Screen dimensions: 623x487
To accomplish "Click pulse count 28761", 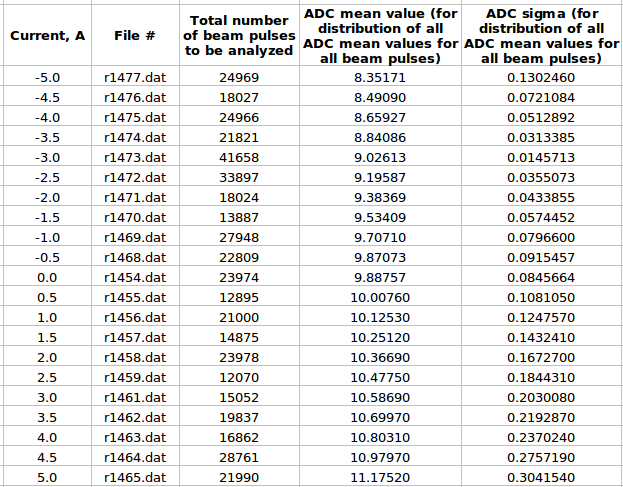I will [239, 458].
